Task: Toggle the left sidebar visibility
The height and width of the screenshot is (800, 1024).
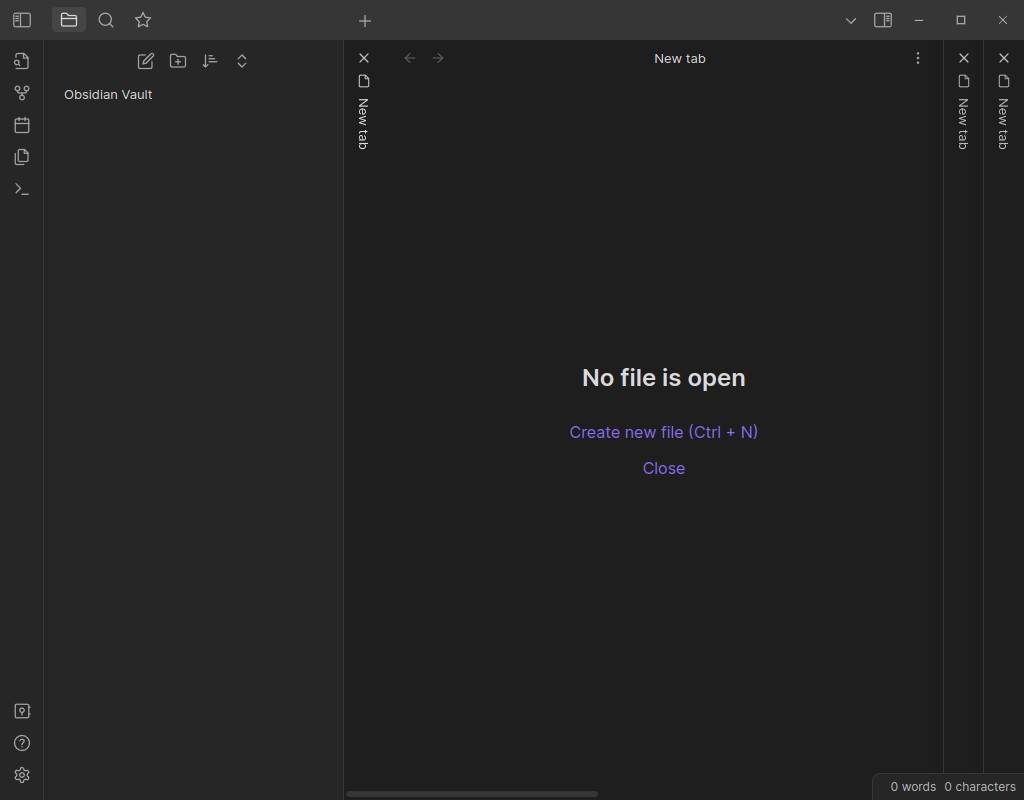Action: pyautogui.click(x=21, y=20)
